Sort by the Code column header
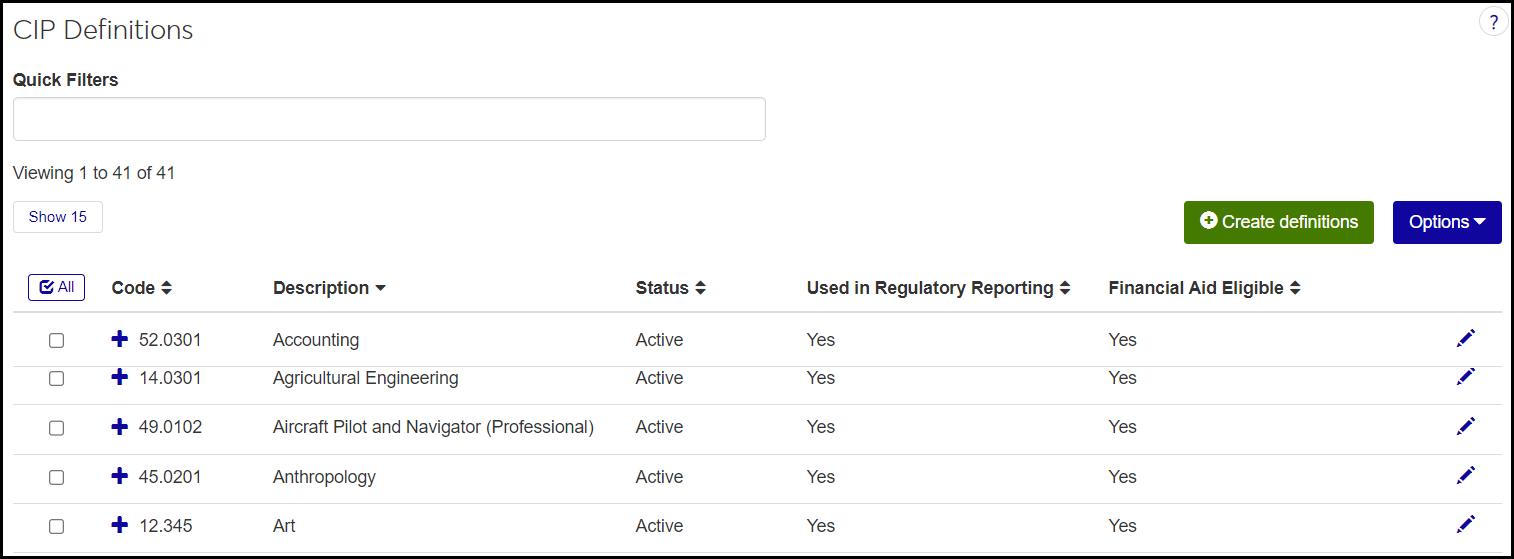This screenshot has width=1514, height=559. coord(141,288)
